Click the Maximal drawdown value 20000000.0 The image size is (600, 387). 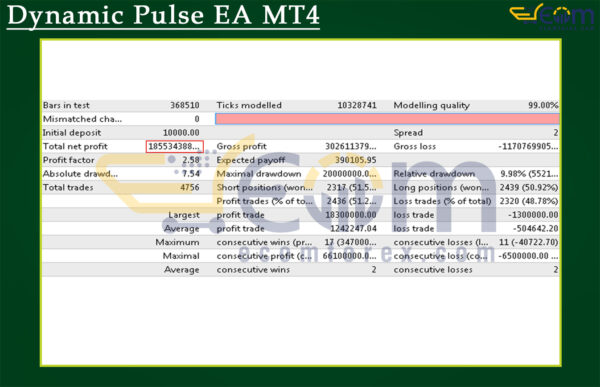click(349, 174)
